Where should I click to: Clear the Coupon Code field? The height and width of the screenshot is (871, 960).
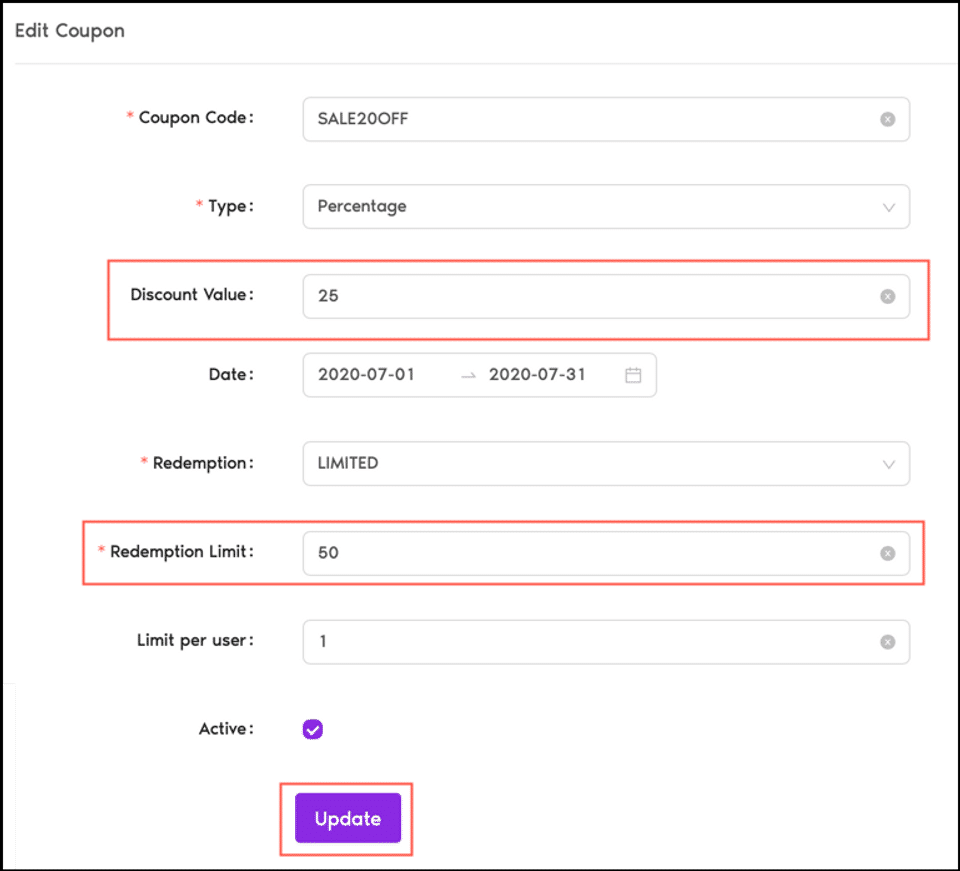[887, 119]
